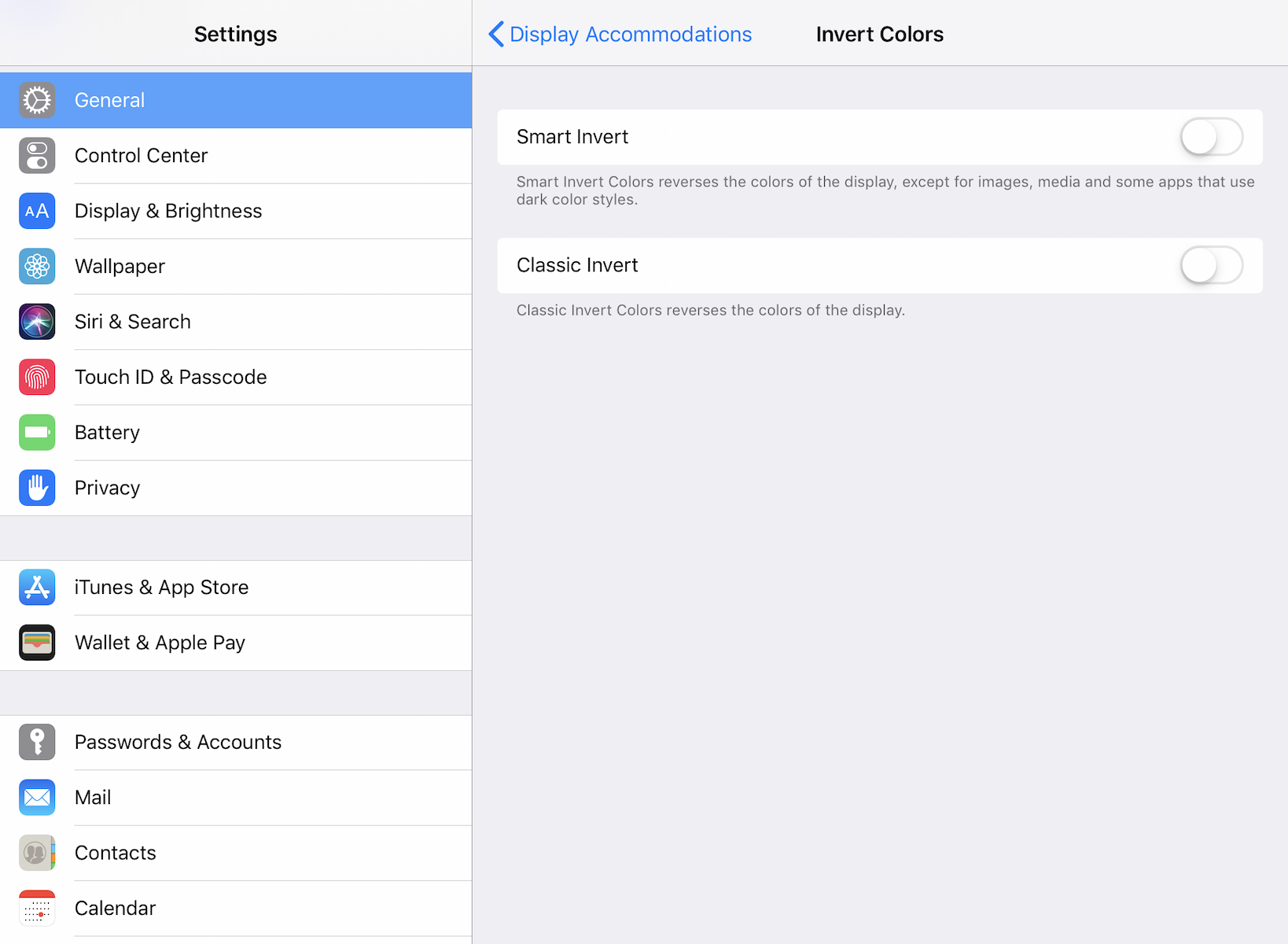Tap the Calendar icon

point(37,909)
